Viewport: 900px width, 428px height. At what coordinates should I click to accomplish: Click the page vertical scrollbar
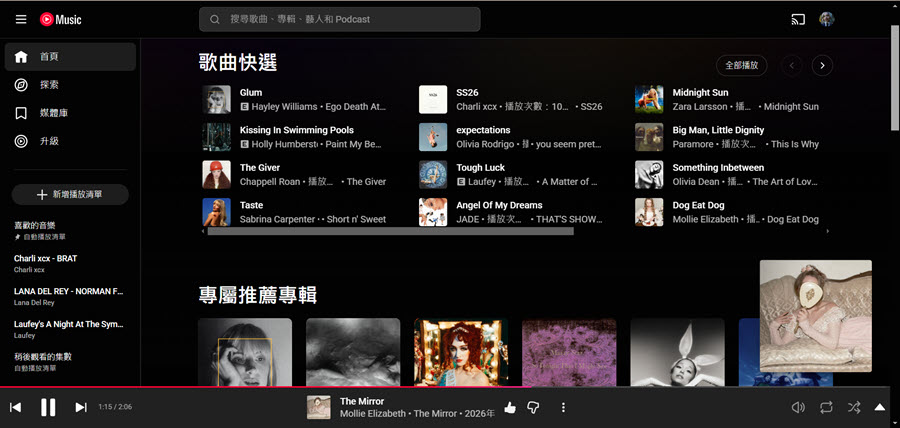(895, 78)
